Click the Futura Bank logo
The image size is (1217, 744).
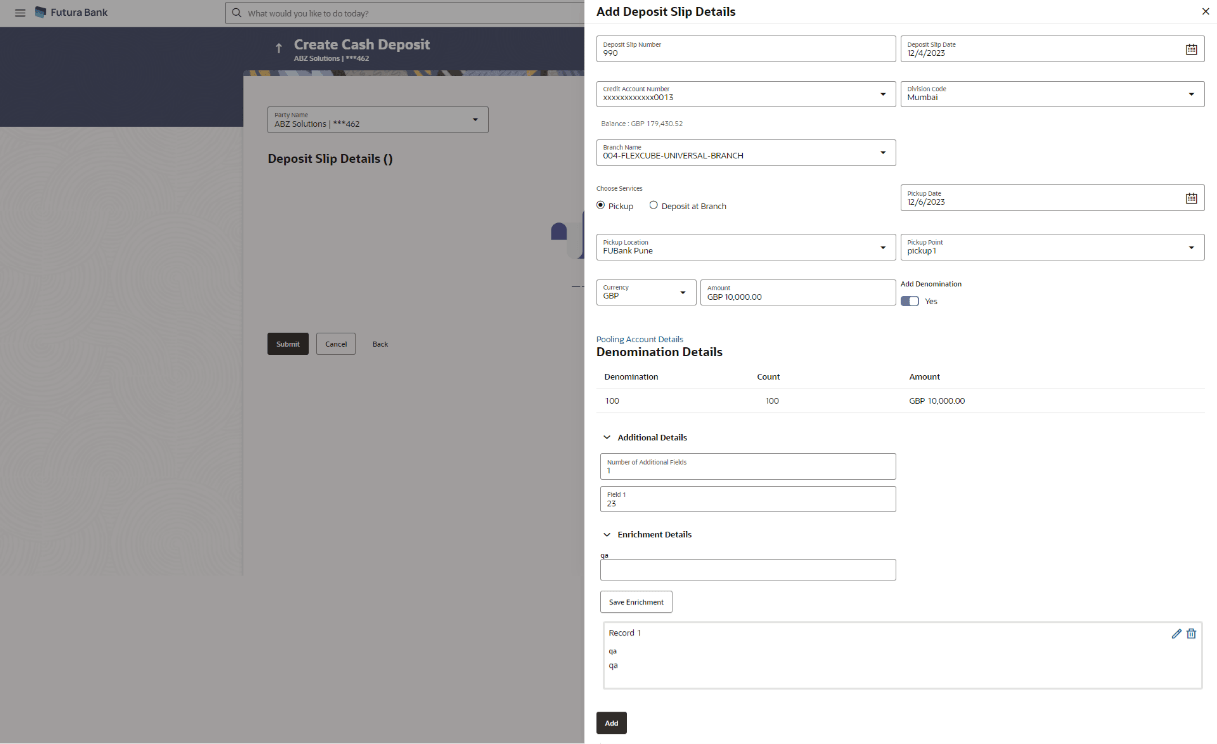coord(71,13)
